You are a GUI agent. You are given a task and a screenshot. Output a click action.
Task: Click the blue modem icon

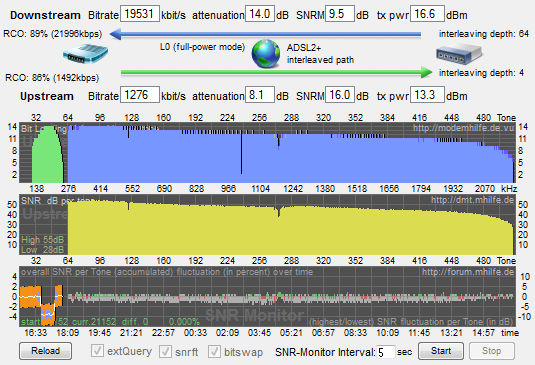pos(85,54)
